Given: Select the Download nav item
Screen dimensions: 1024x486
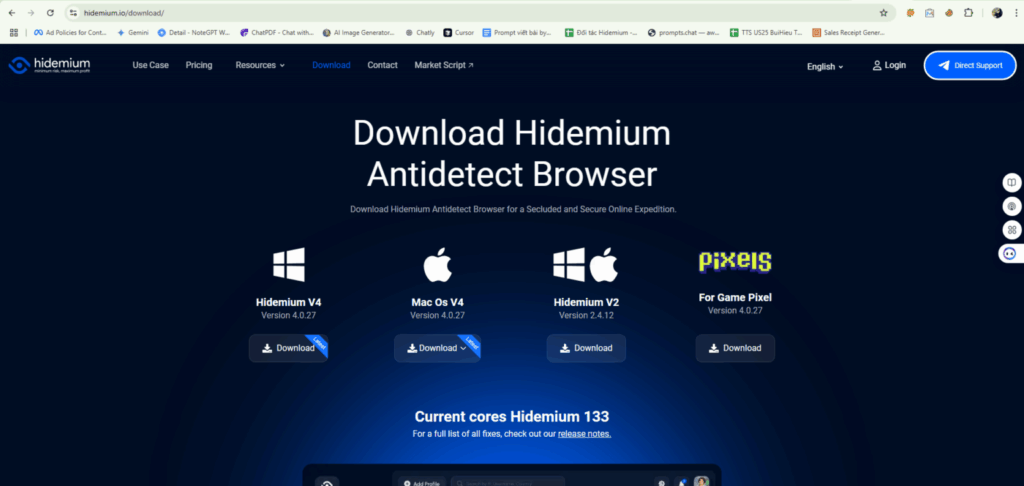Looking at the screenshot, I should [x=331, y=65].
